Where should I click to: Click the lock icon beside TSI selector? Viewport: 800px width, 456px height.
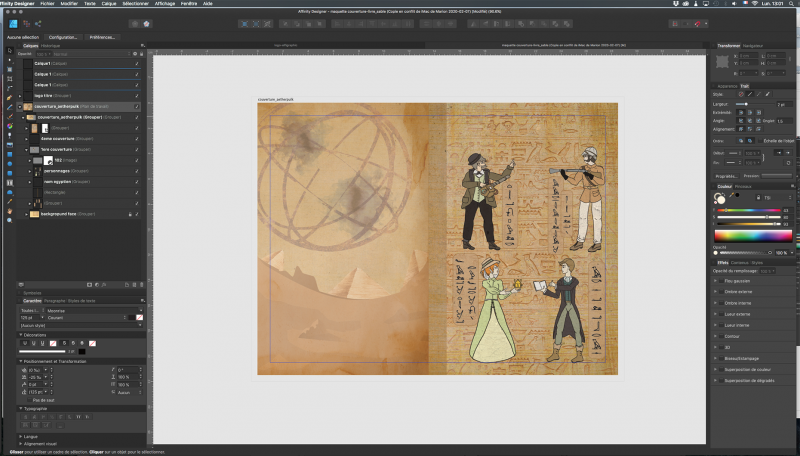tap(758, 197)
